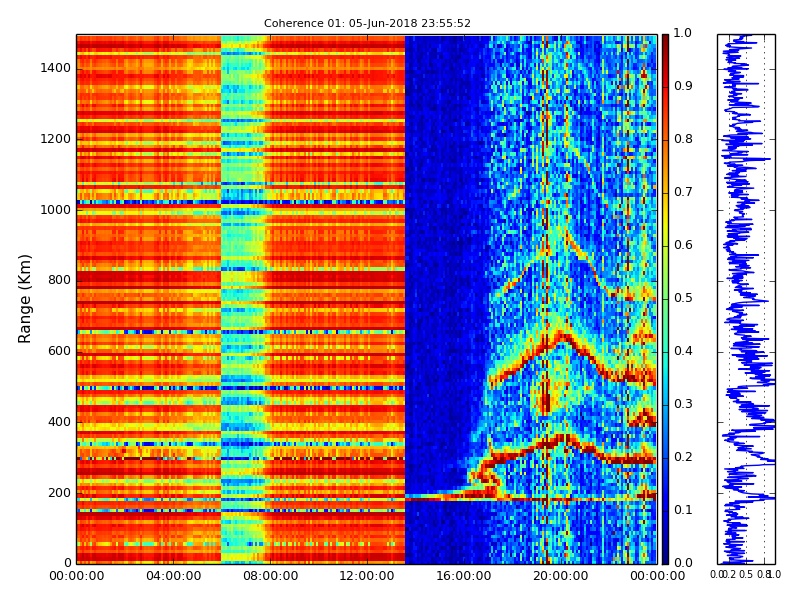Click the colorbar 0.9 value label
The width and height of the screenshot is (800, 600).
point(683,86)
